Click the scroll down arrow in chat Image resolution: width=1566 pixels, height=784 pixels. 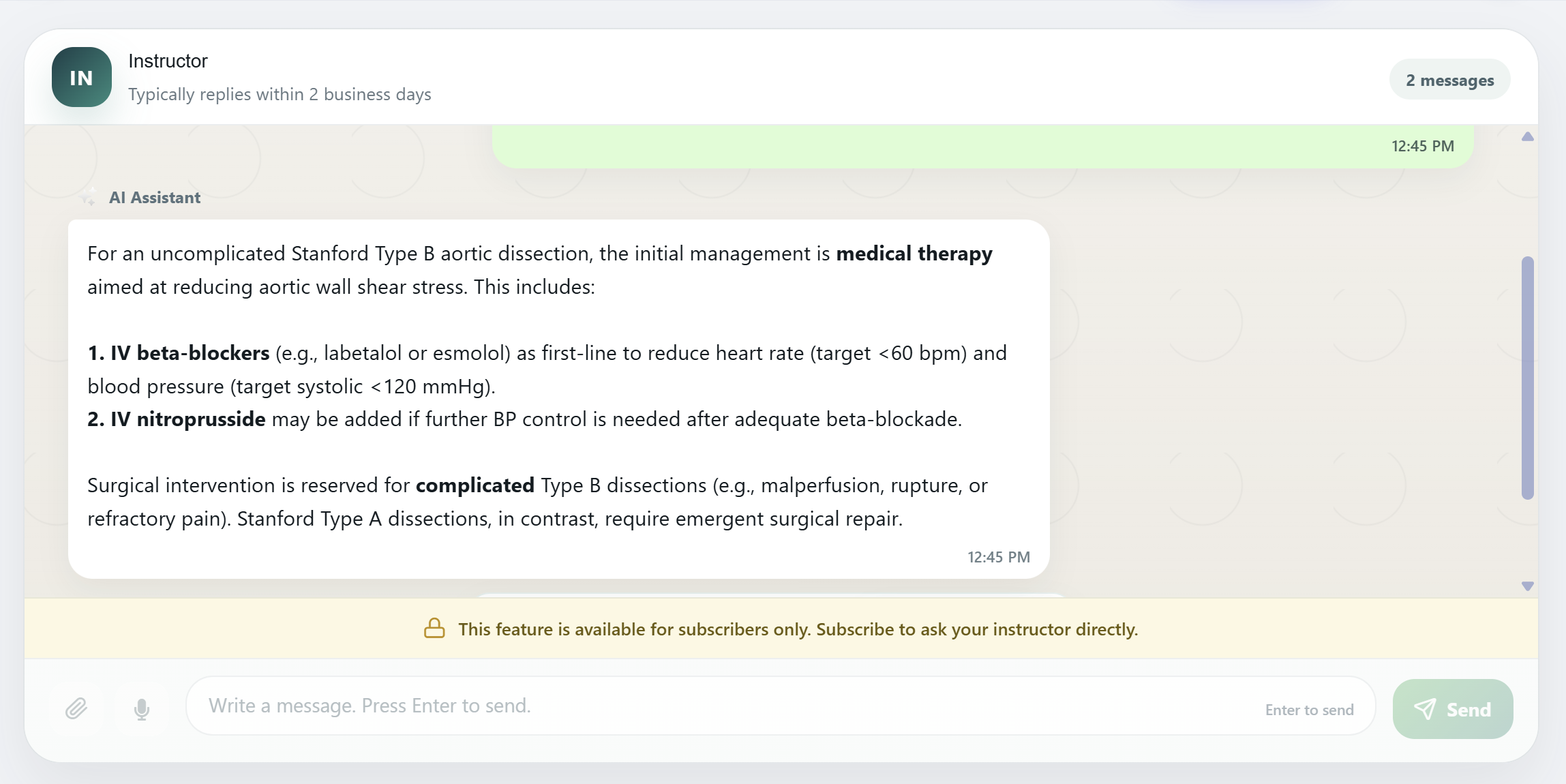click(1528, 586)
